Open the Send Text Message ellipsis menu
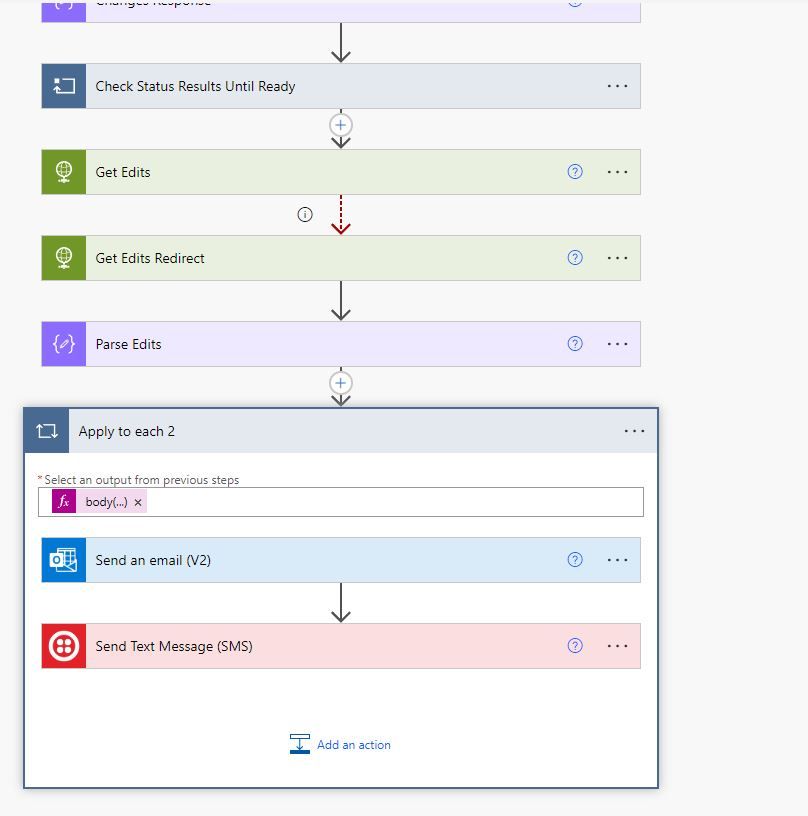This screenshot has width=808, height=816. 618,646
